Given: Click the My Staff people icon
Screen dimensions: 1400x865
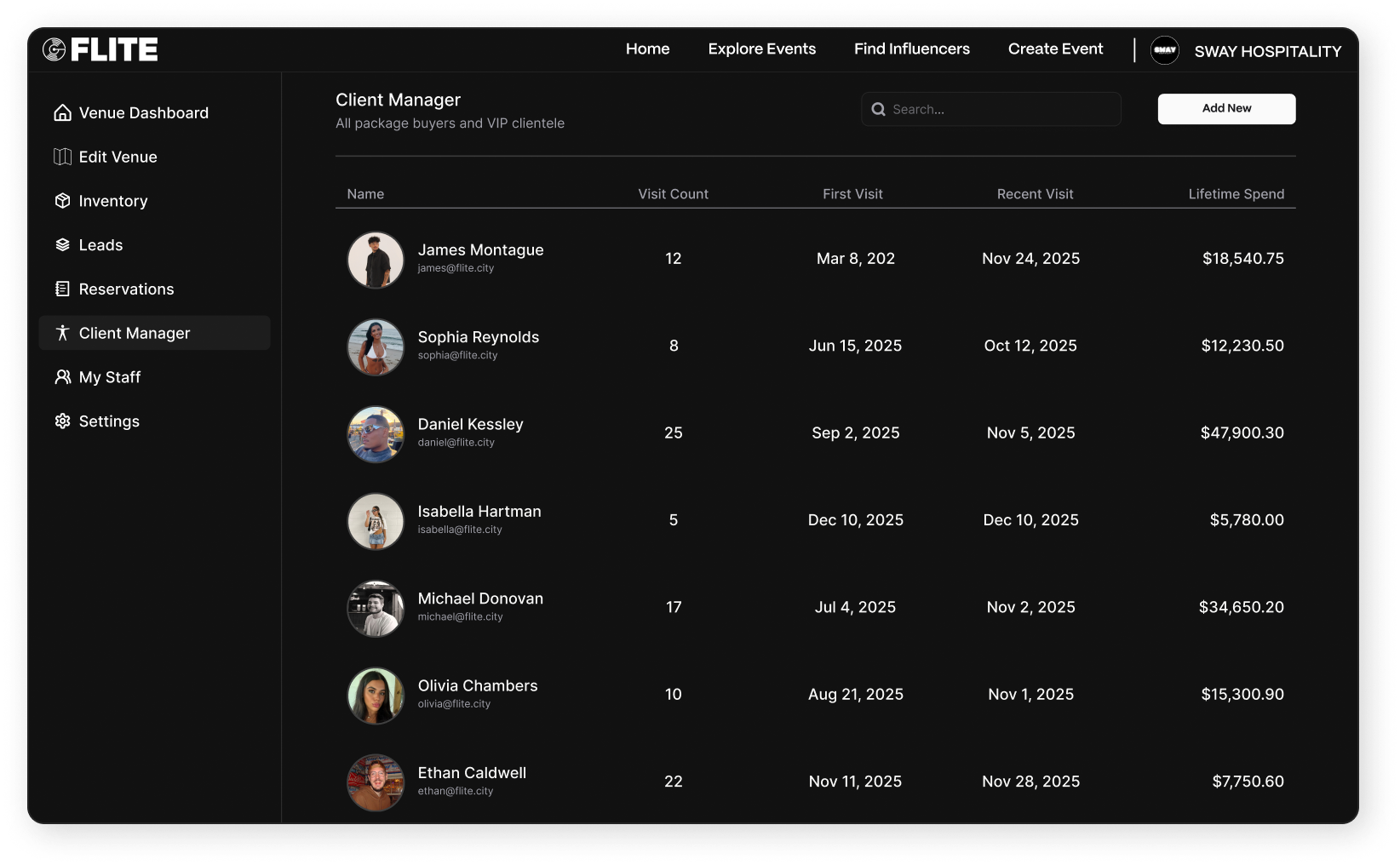Looking at the screenshot, I should coord(62,377).
